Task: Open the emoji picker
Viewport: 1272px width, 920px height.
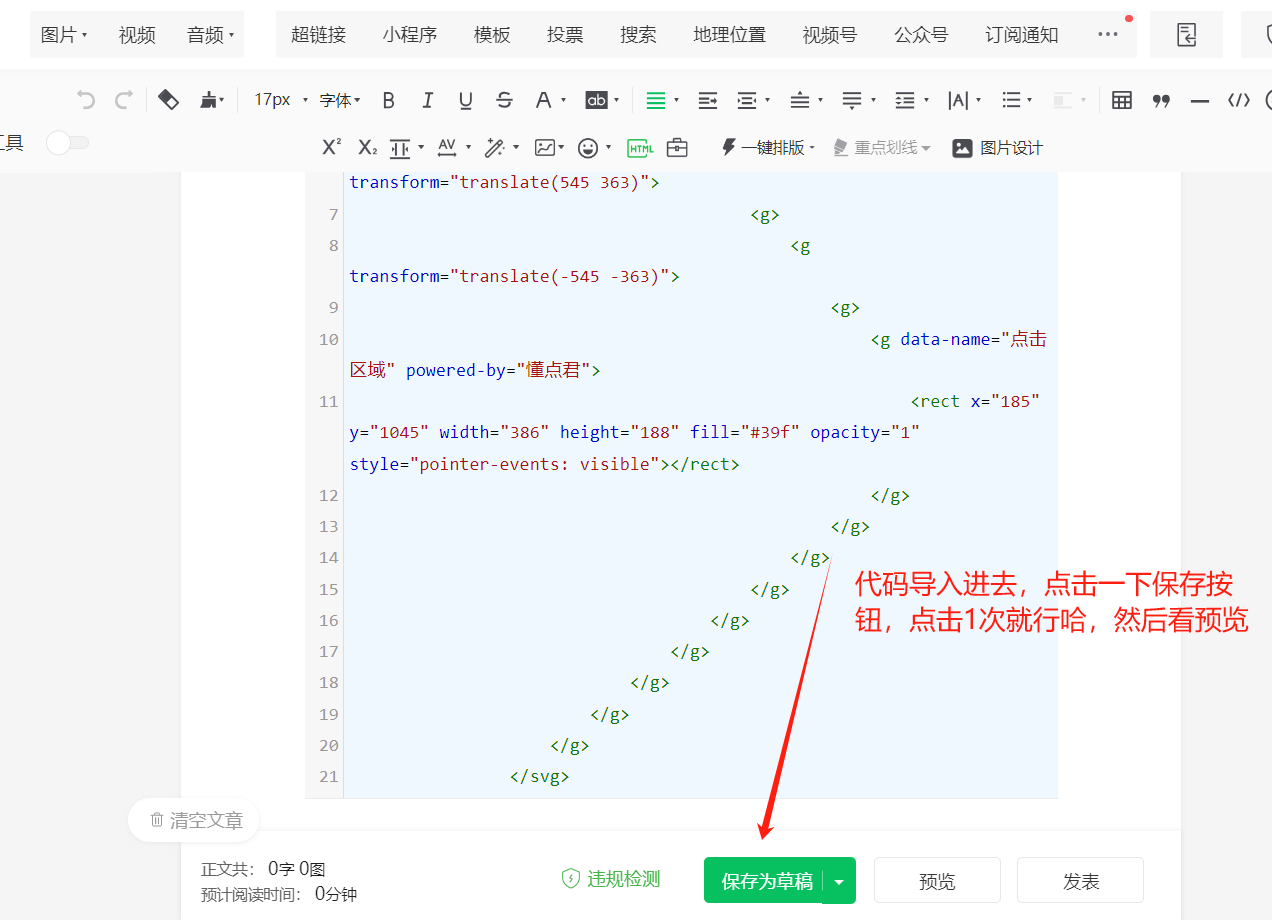Action: [589, 147]
